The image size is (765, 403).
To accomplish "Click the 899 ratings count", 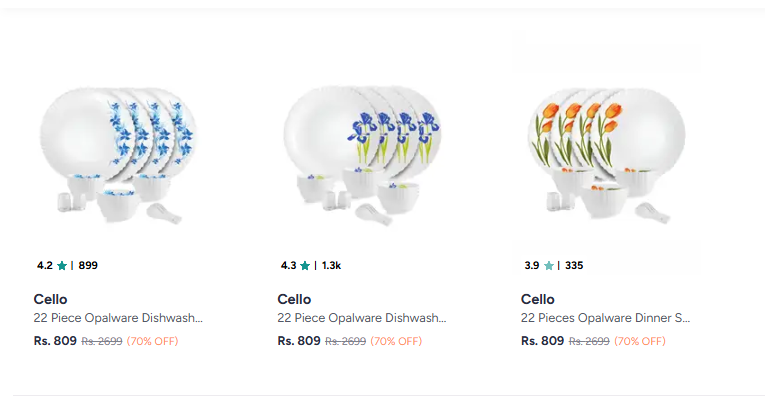I will tap(88, 266).
